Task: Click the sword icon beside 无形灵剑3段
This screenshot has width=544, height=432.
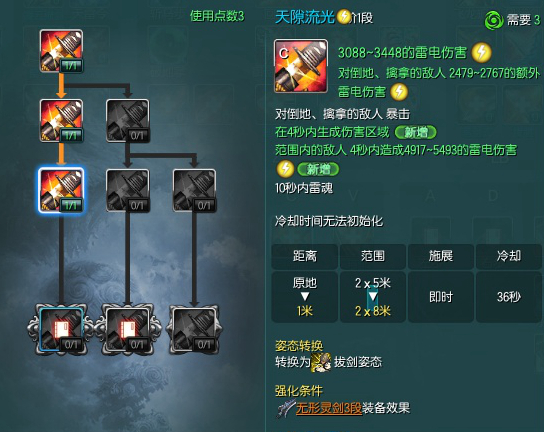Action: (x=286, y=408)
